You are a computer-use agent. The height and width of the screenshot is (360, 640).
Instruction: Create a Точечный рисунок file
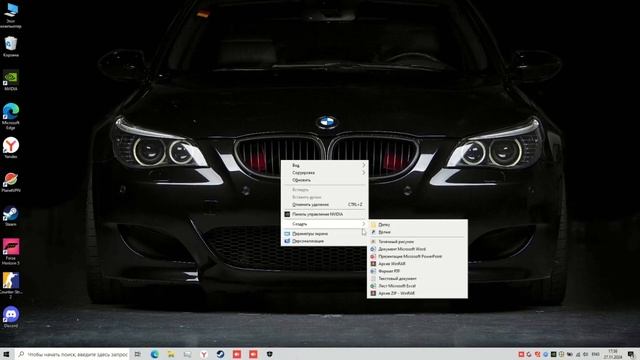click(x=417, y=242)
